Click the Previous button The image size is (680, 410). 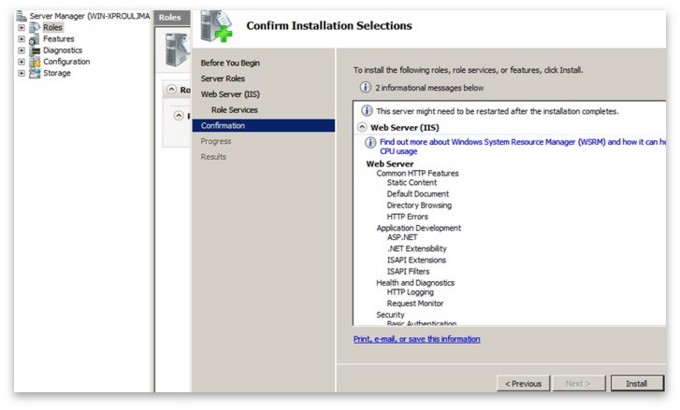pos(523,384)
